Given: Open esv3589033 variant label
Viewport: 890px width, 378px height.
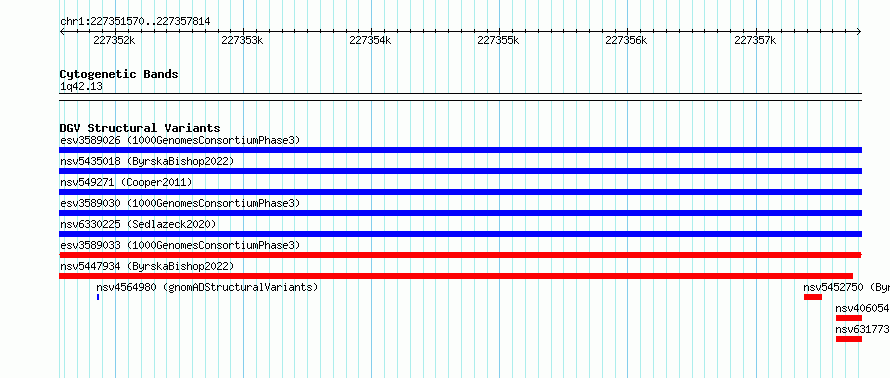Looking at the screenshot, I should click(180, 245).
